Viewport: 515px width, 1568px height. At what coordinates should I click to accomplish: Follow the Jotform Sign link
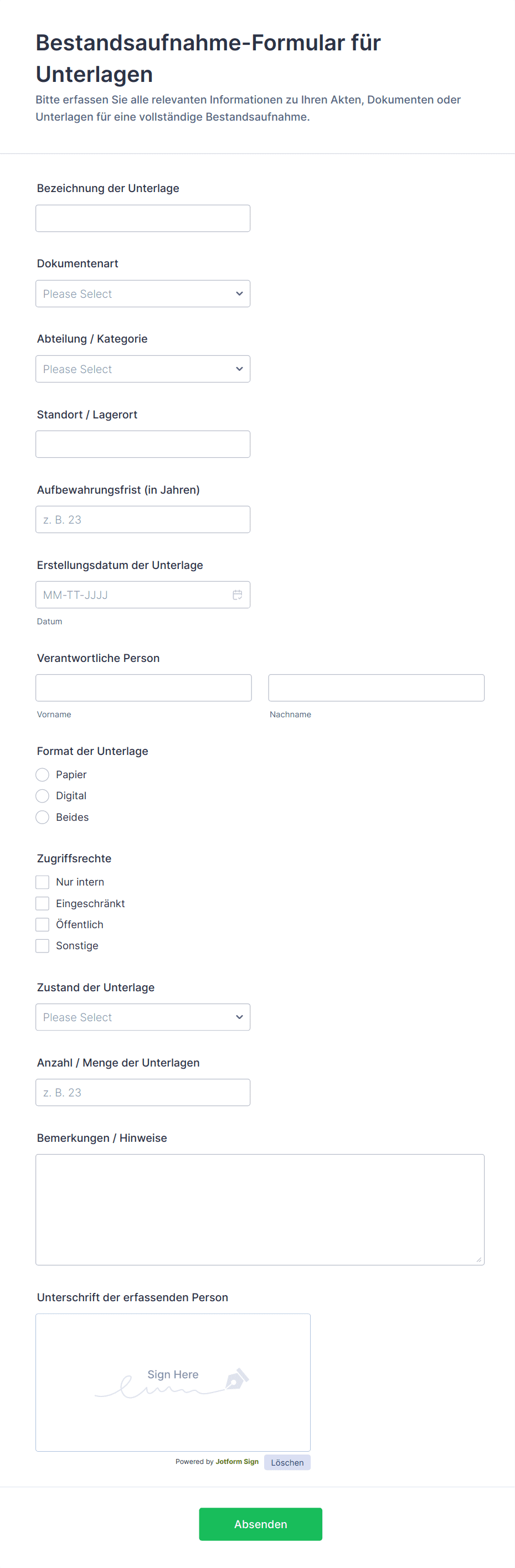pyautogui.click(x=237, y=1462)
